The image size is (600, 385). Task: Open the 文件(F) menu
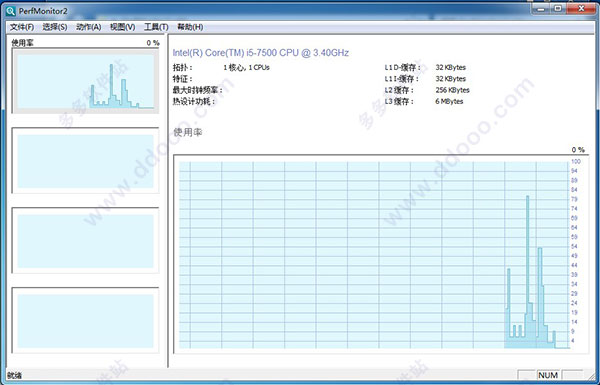22,27
